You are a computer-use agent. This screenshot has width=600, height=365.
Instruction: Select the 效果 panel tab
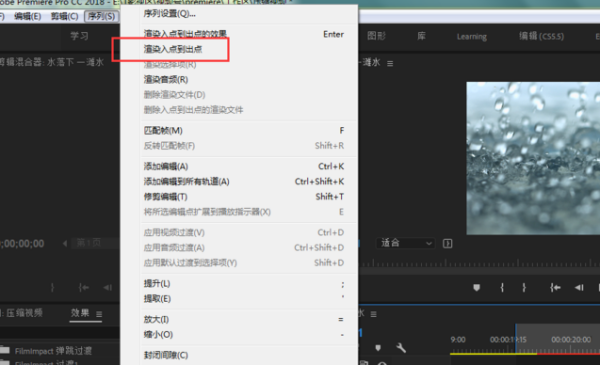[x=80, y=313]
